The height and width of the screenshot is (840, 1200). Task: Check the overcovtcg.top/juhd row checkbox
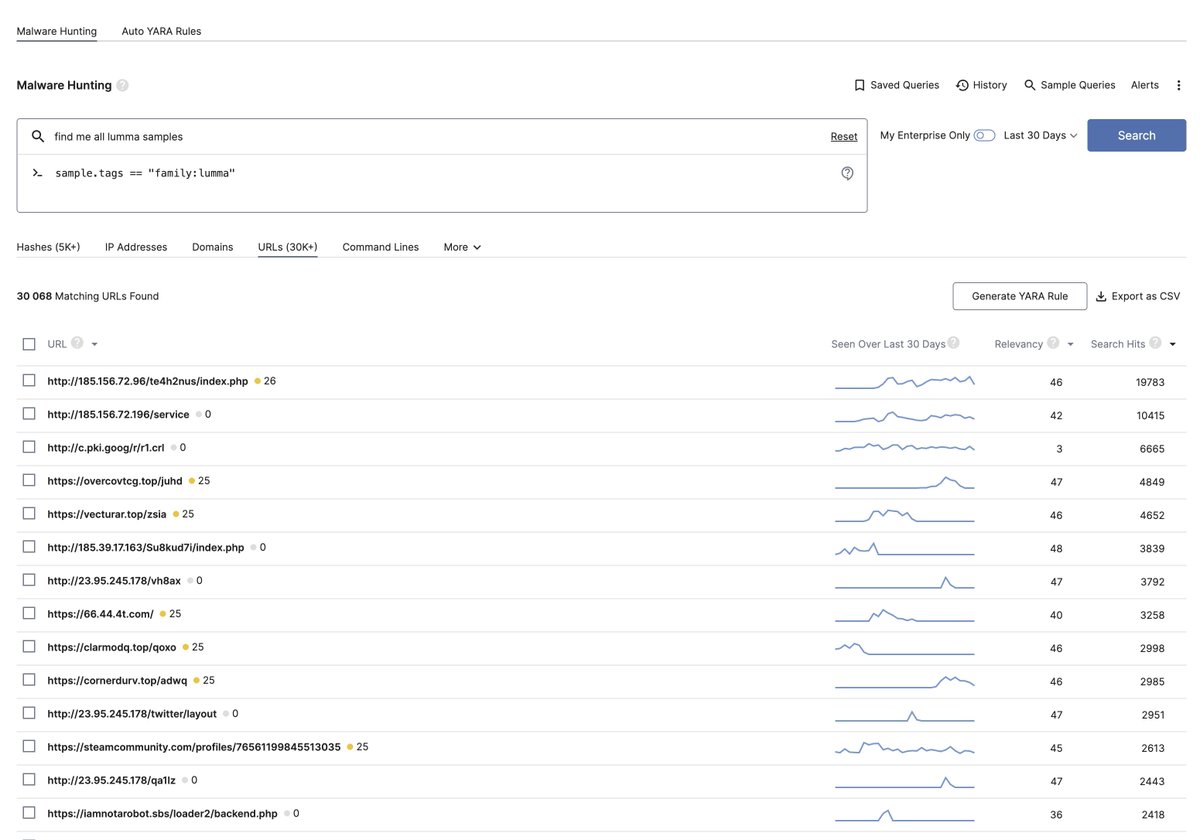coord(29,480)
